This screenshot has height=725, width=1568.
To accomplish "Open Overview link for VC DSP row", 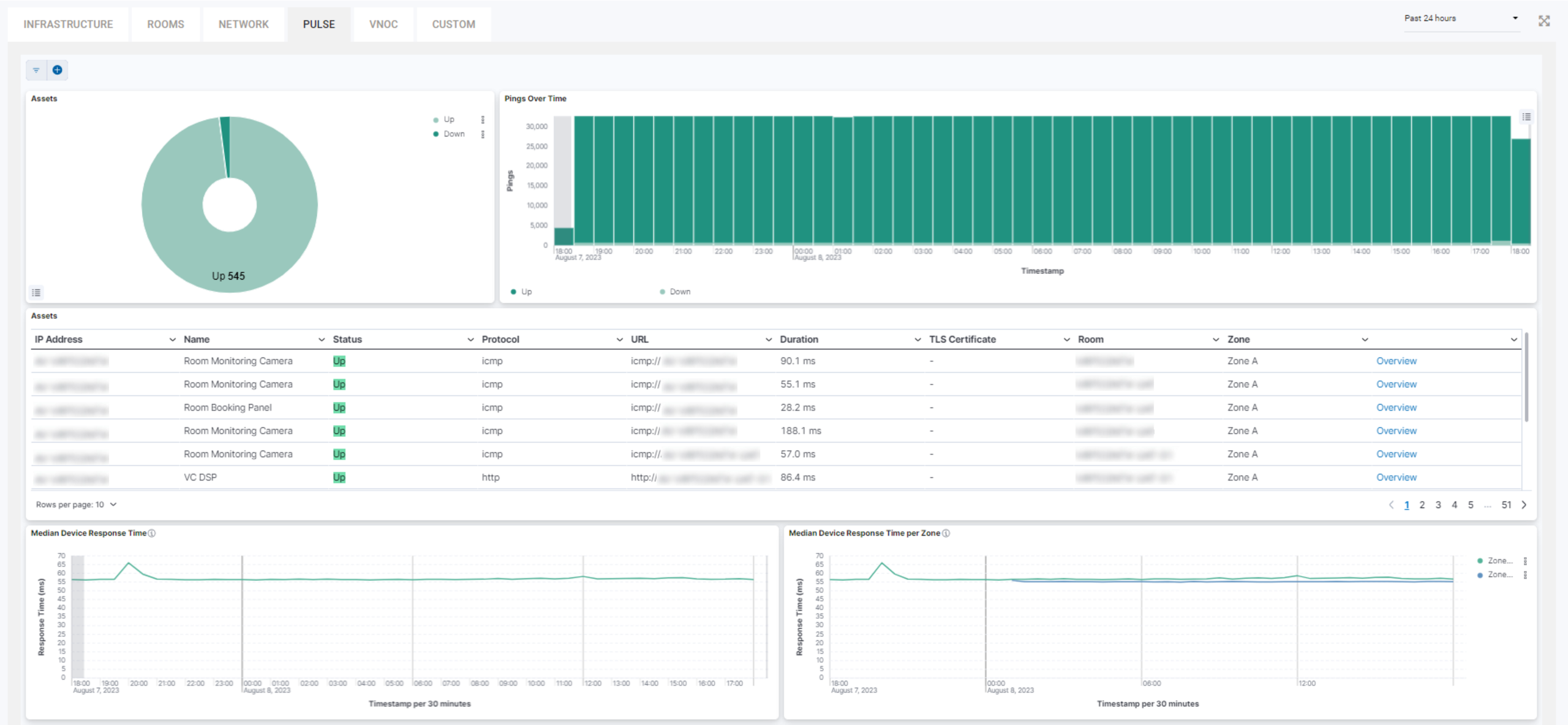I will point(1396,477).
